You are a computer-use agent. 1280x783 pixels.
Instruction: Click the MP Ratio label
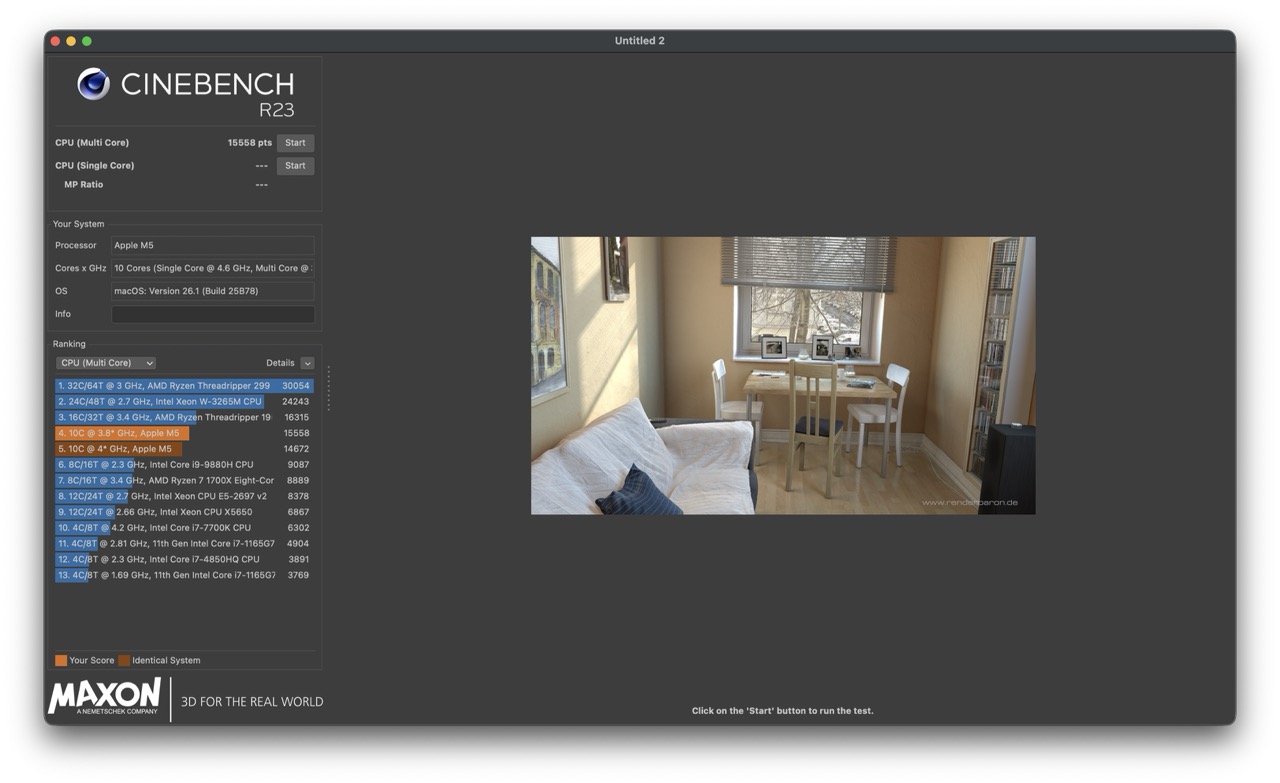[x=84, y=185]
